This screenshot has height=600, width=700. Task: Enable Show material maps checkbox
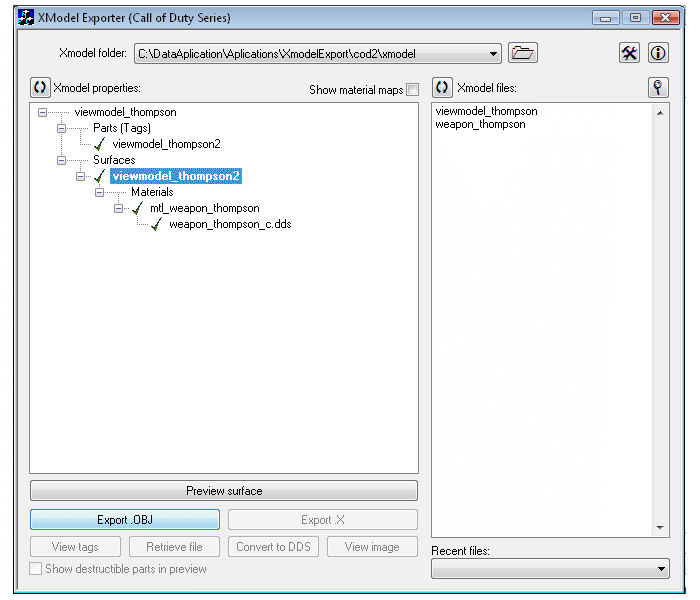pos(412,89)
